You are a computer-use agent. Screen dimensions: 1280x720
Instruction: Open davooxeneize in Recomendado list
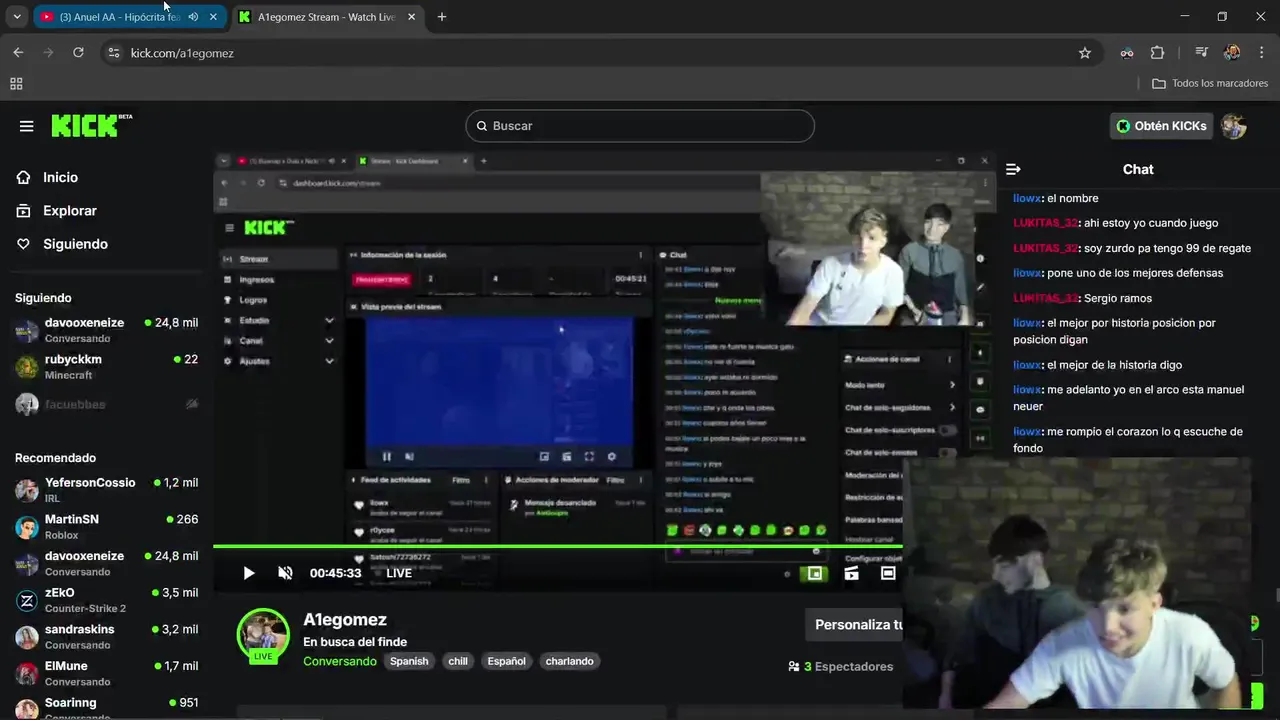[106, 563]
